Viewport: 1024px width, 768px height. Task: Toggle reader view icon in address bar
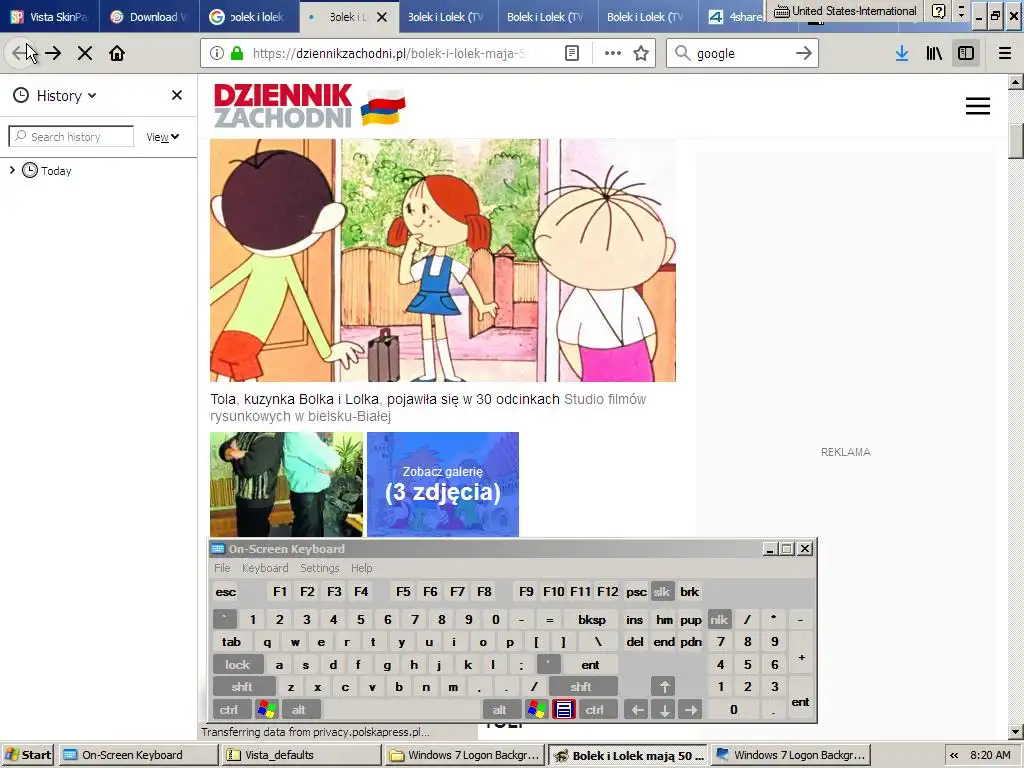[572, 54]
